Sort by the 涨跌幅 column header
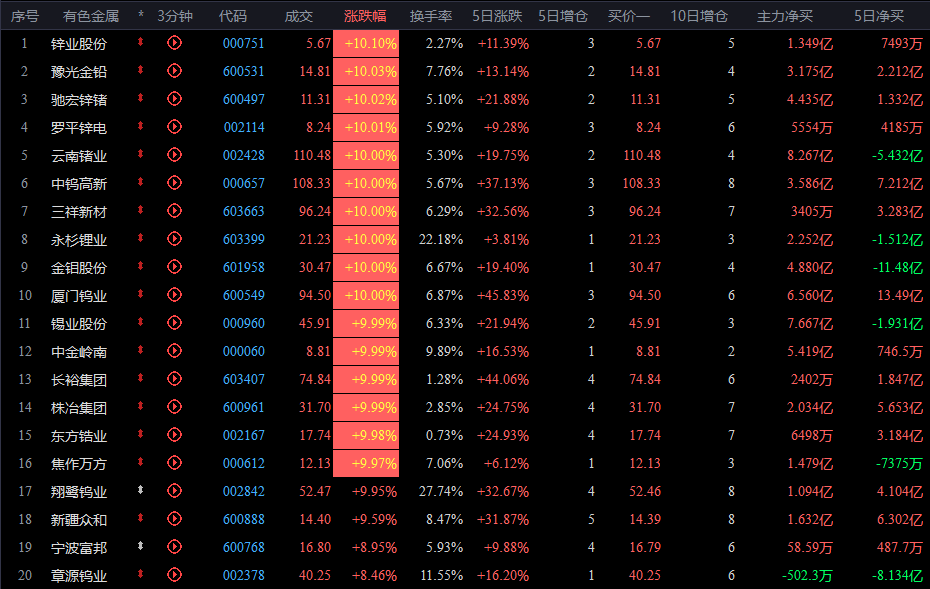This screenshot has width=930, height=589. pyautogui.click(x=365, y=16)
